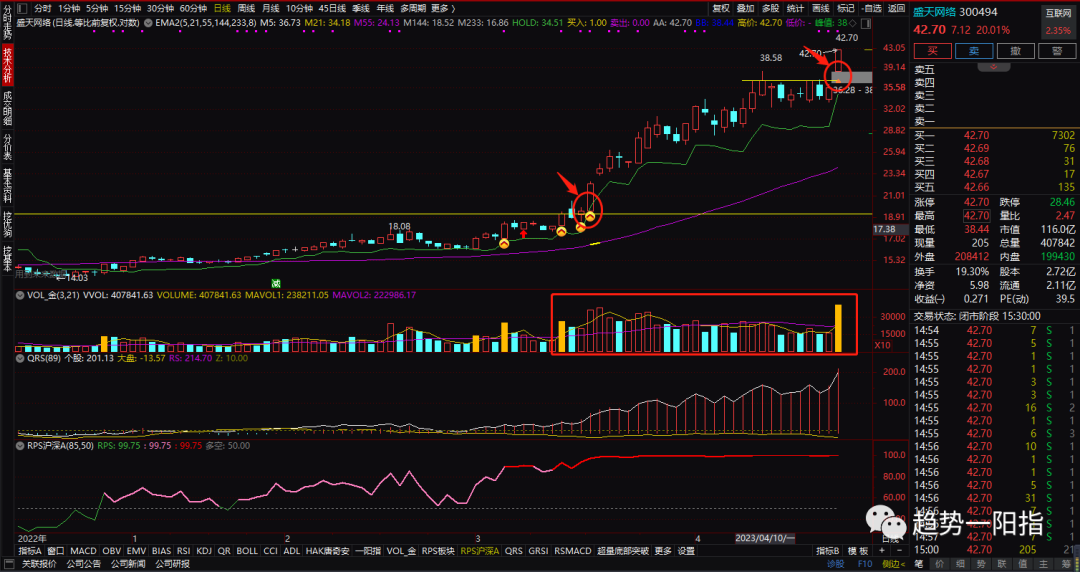Expand the 更多 periods dropdown
This screenshot has width=1080, height=572.
[x=443, y=8]
